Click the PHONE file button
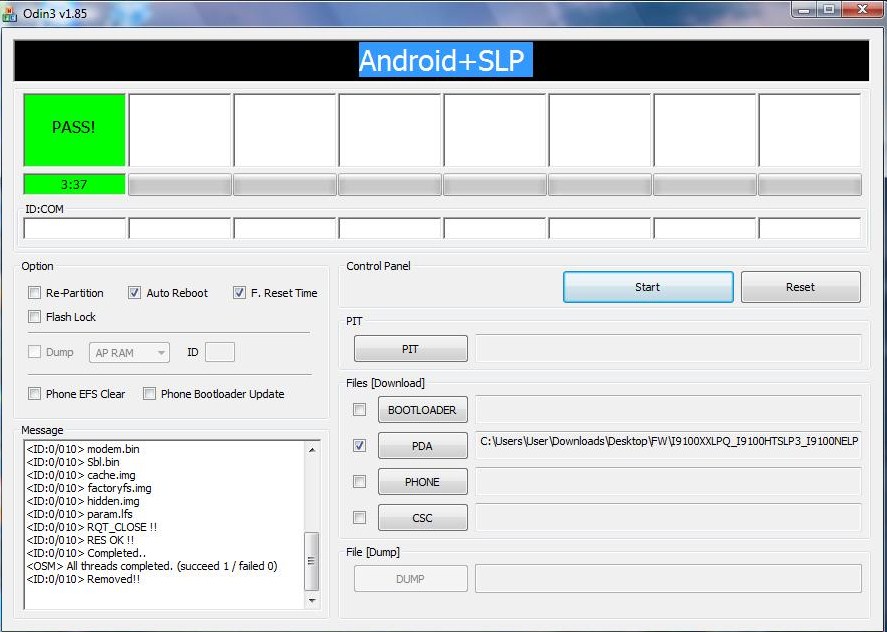This screenshot has height=632, width=887. (x=422, y=482)
